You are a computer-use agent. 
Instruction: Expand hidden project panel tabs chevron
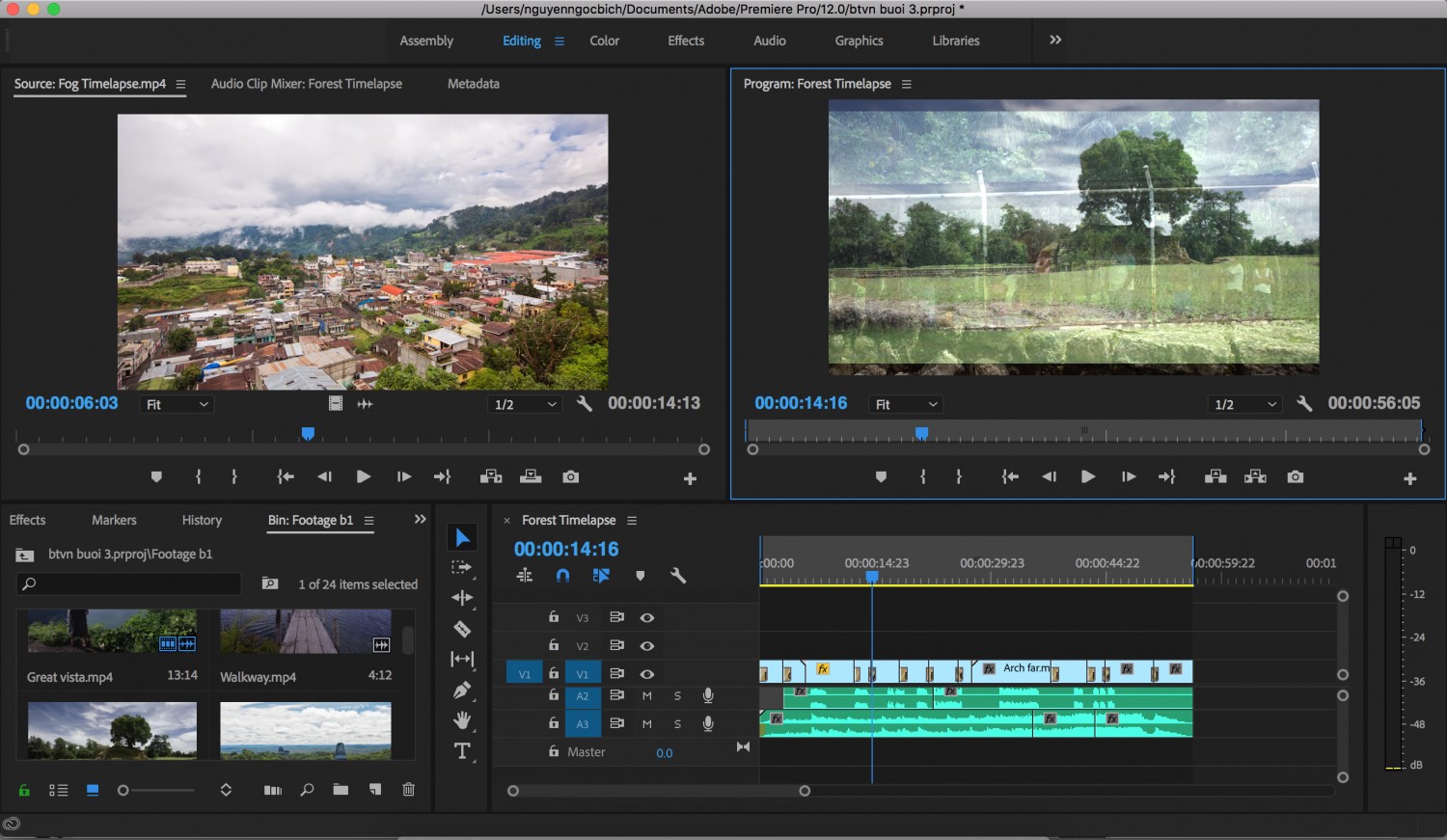tap(420, 519)
